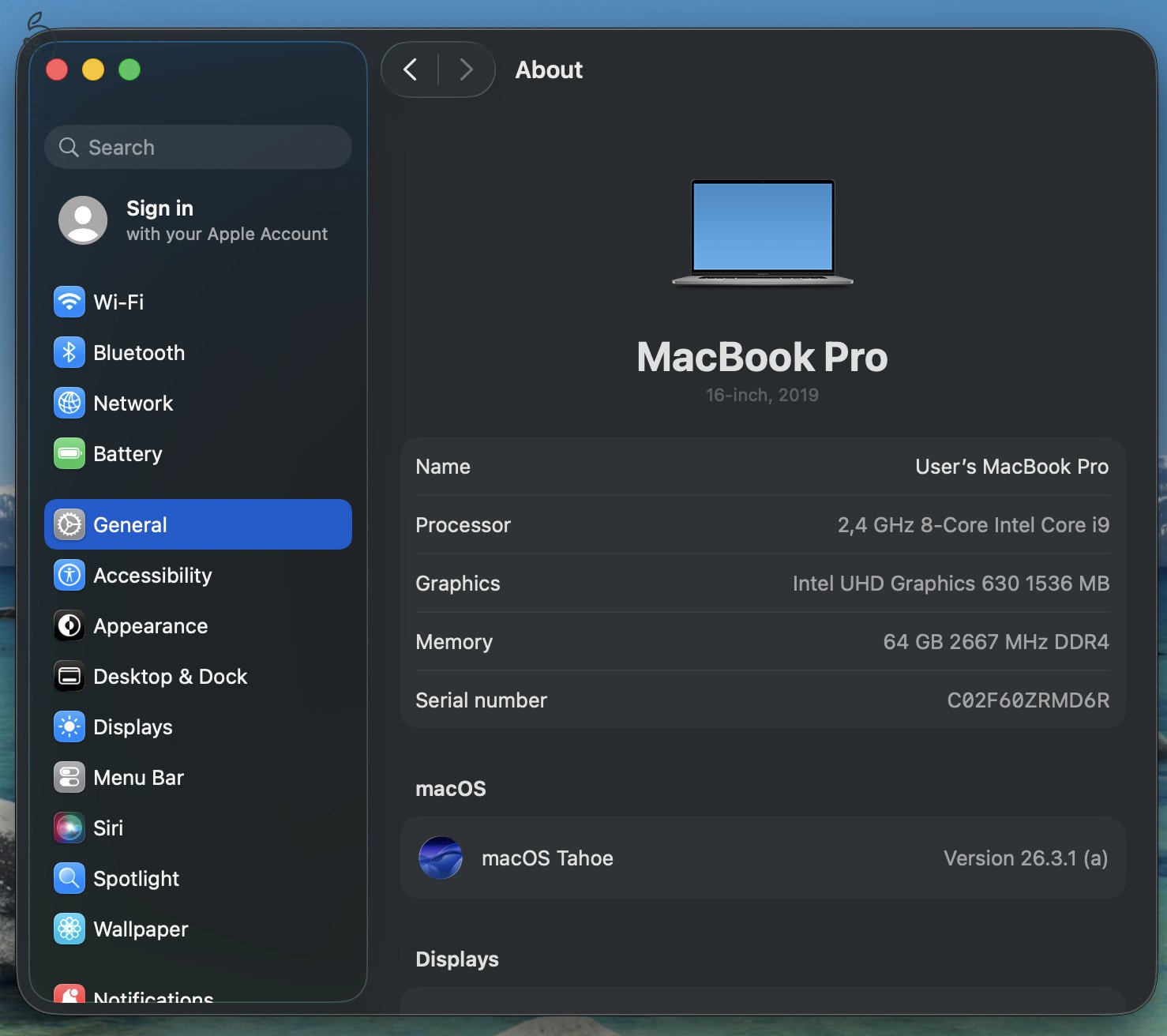
Task: Click Intel UHD Graphics 630 value
Action: (951, 584)
